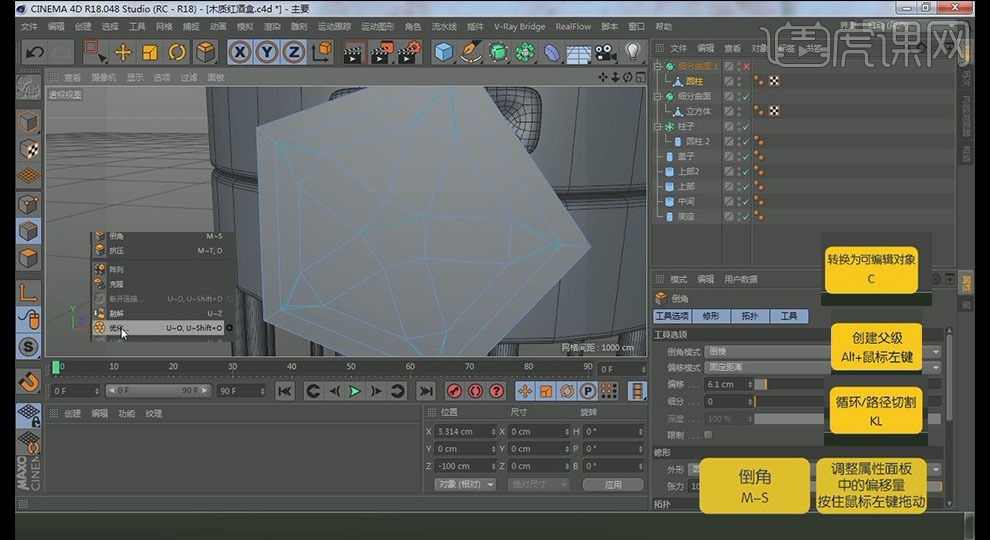Viewport: 990px width, 540px height.
Task: Jump to the end of the animation
Action: (426, 392)
